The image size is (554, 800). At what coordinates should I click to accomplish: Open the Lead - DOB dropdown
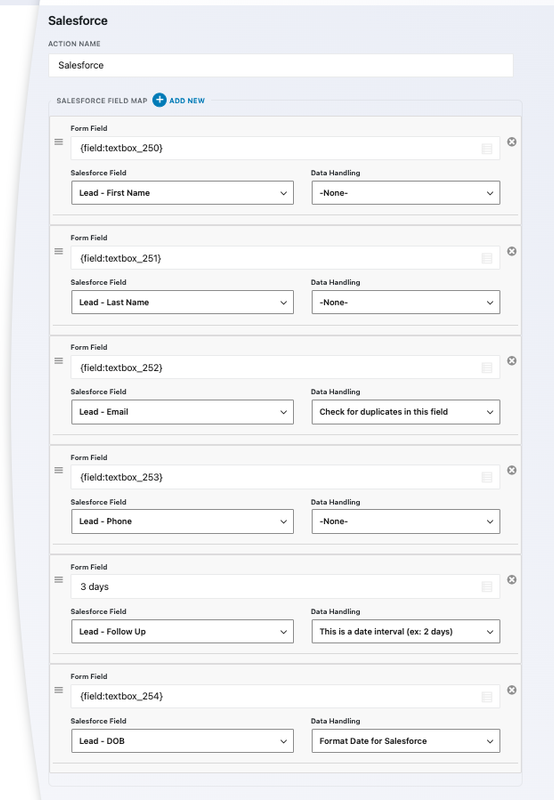tap(182, 741)
